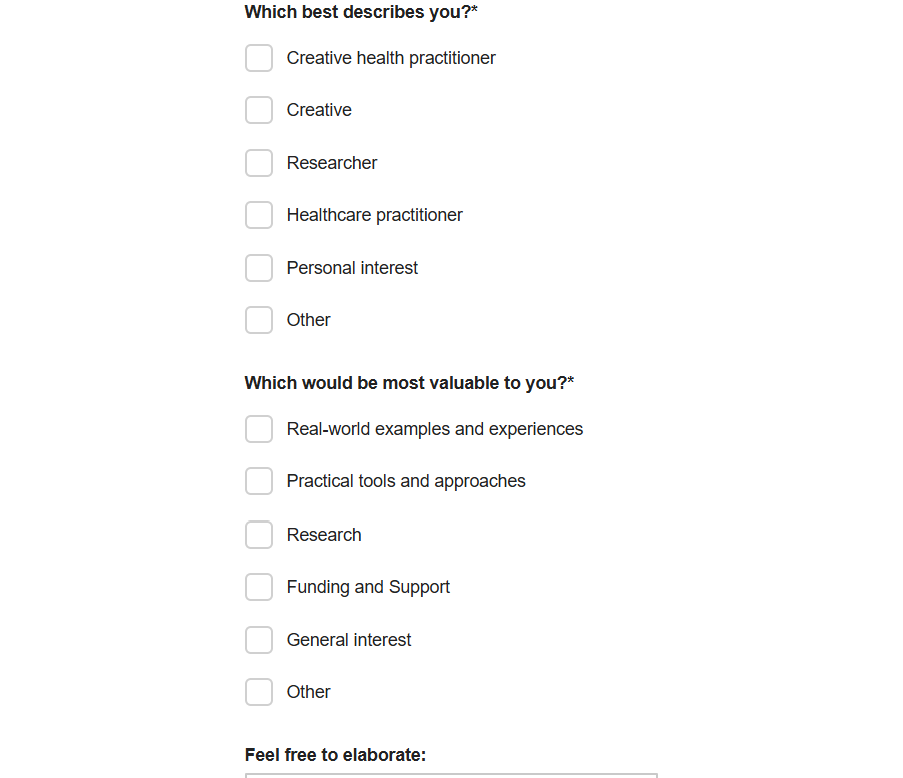
Task: Click the Creative label text
Action: (318, 110)
